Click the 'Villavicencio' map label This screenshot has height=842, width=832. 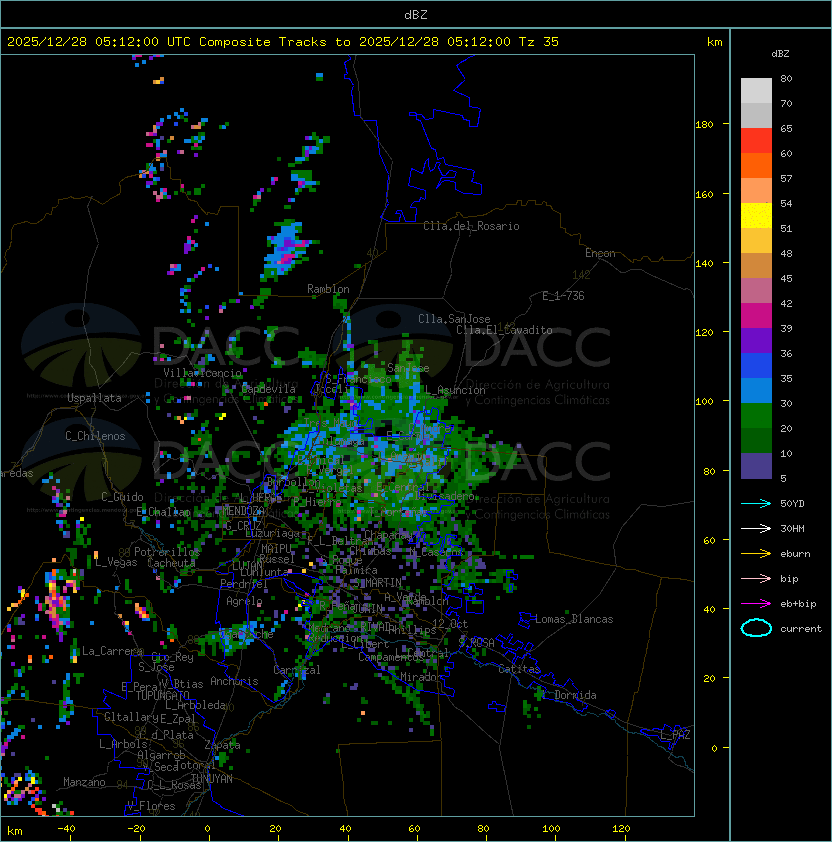coord(202,373)
